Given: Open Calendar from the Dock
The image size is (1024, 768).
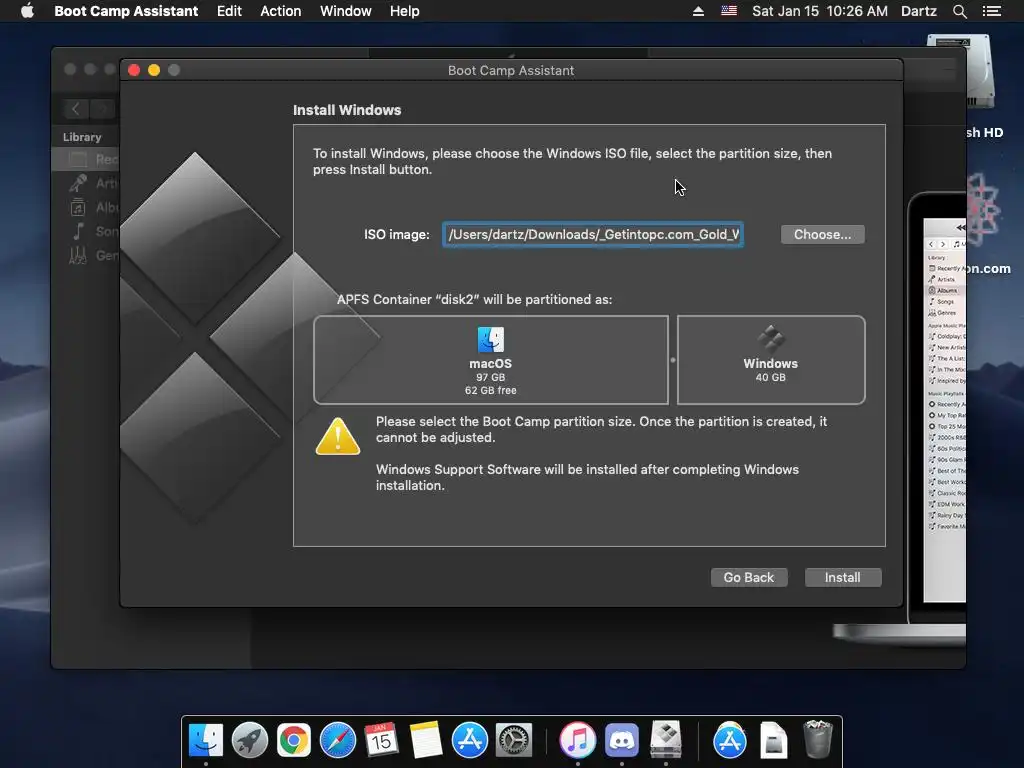Looking at the screenshot, I should point(381,741).
